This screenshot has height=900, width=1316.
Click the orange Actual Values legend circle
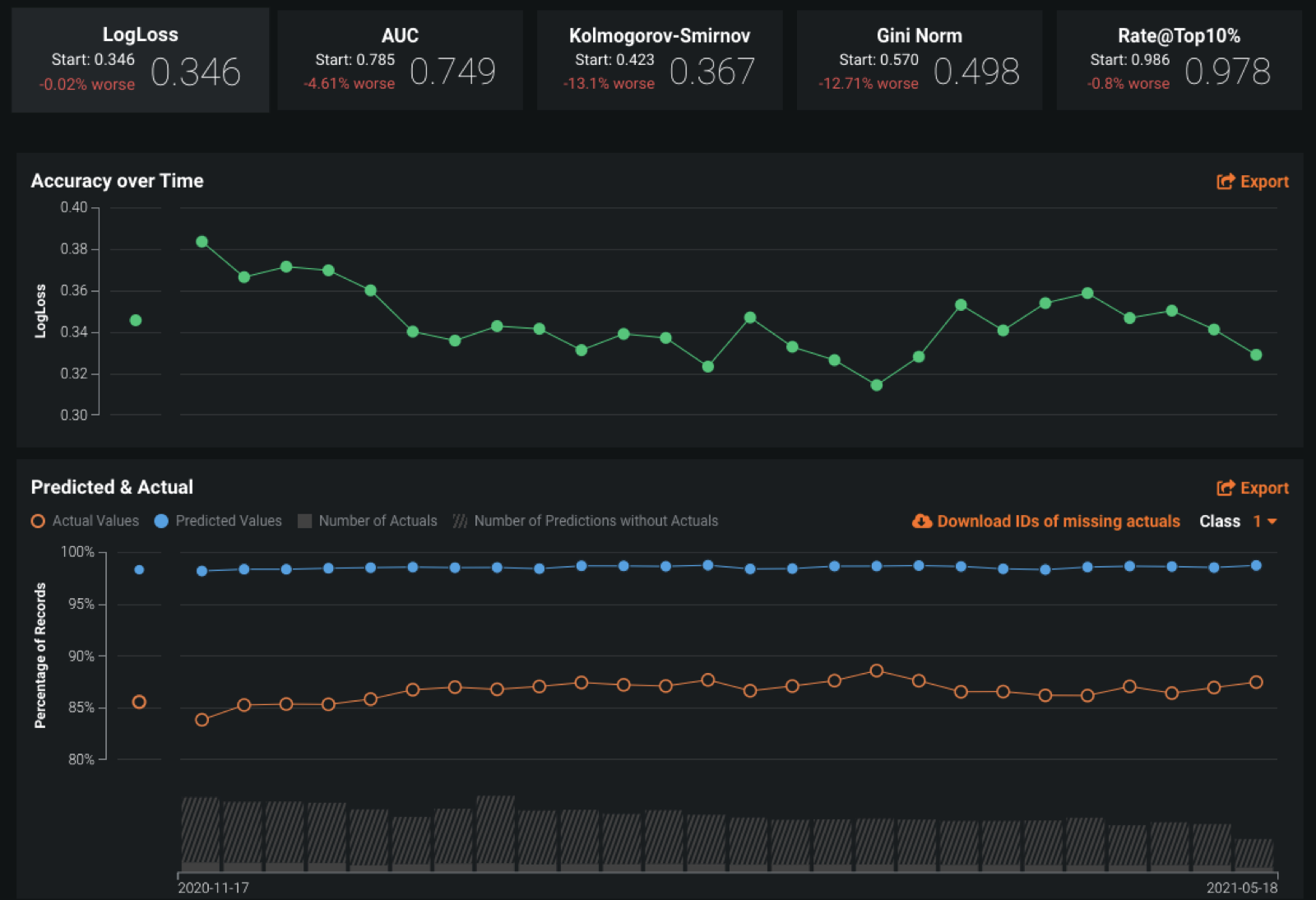(38, 521)
